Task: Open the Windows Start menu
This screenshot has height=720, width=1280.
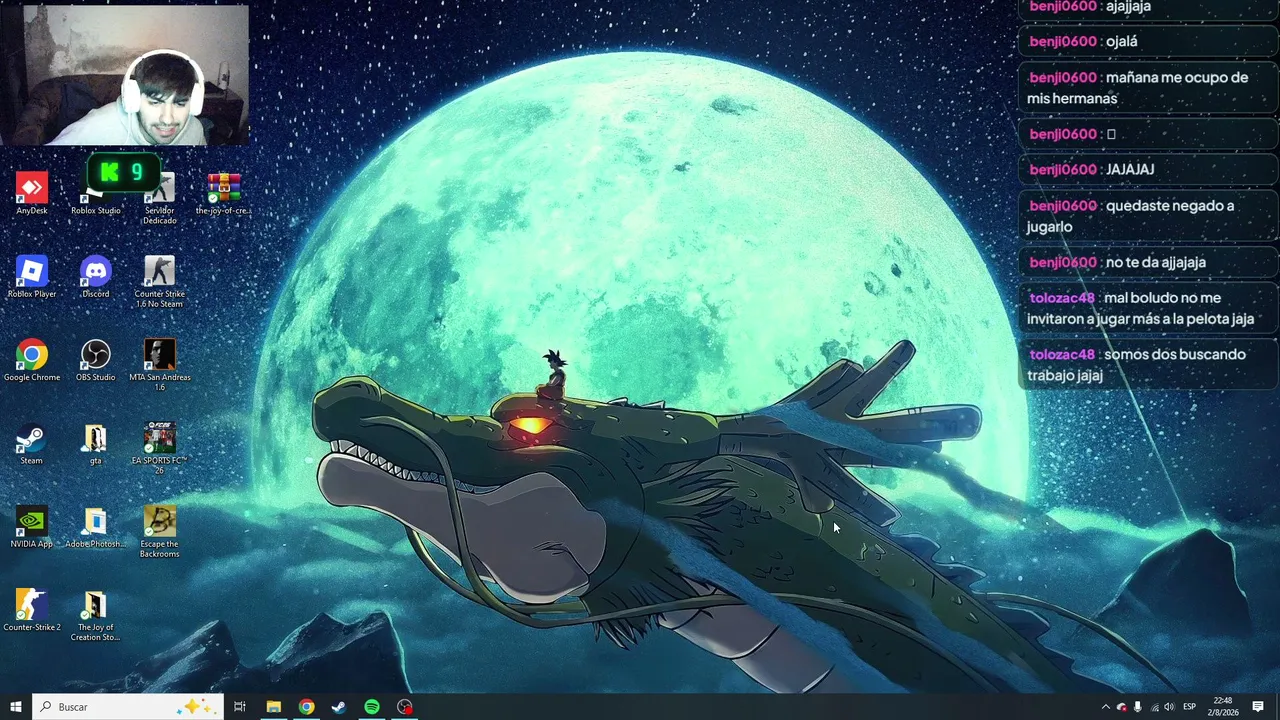Action: (16, 707)
